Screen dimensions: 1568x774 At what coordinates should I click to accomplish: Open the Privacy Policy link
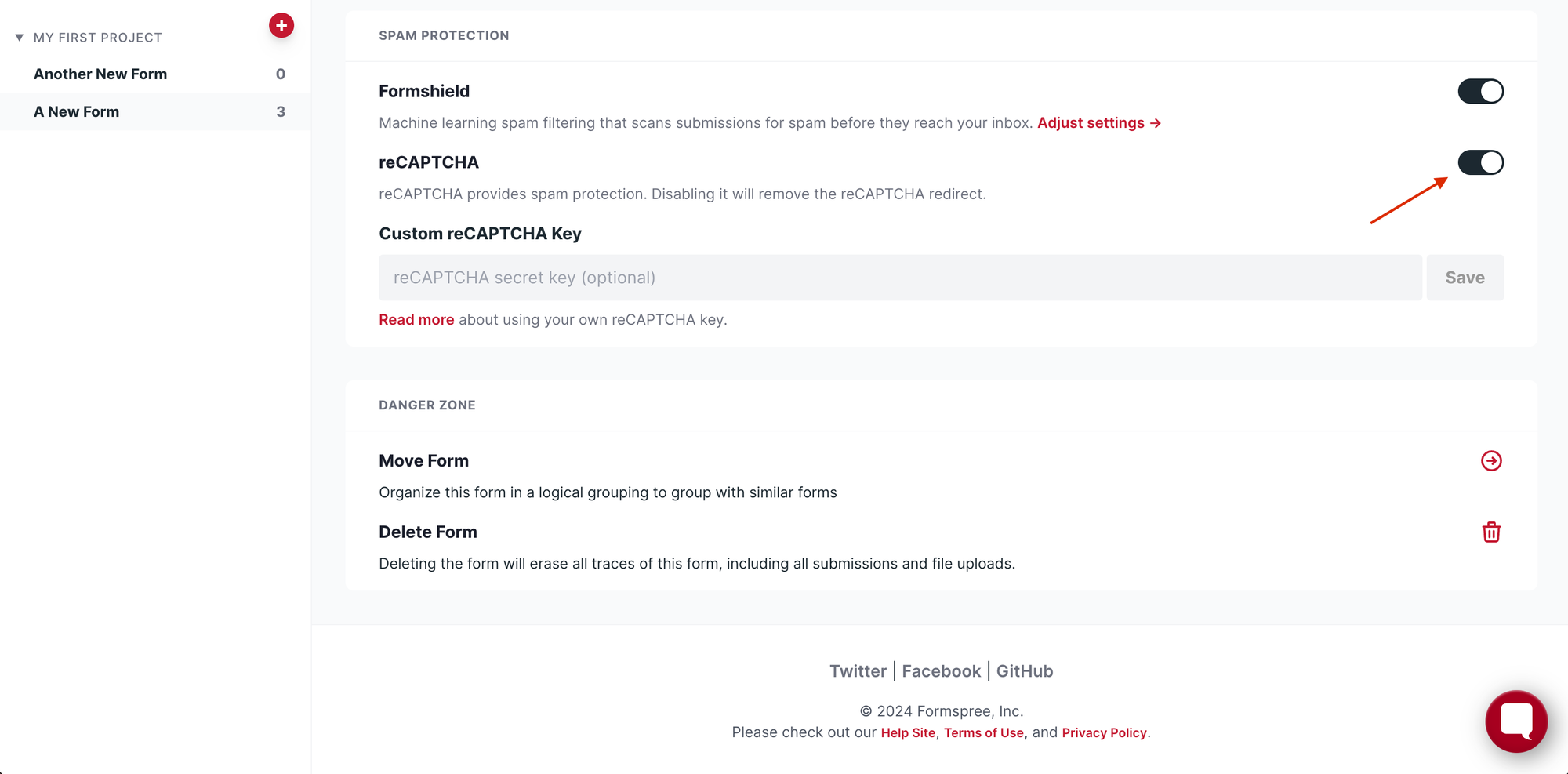(1104, 732)
